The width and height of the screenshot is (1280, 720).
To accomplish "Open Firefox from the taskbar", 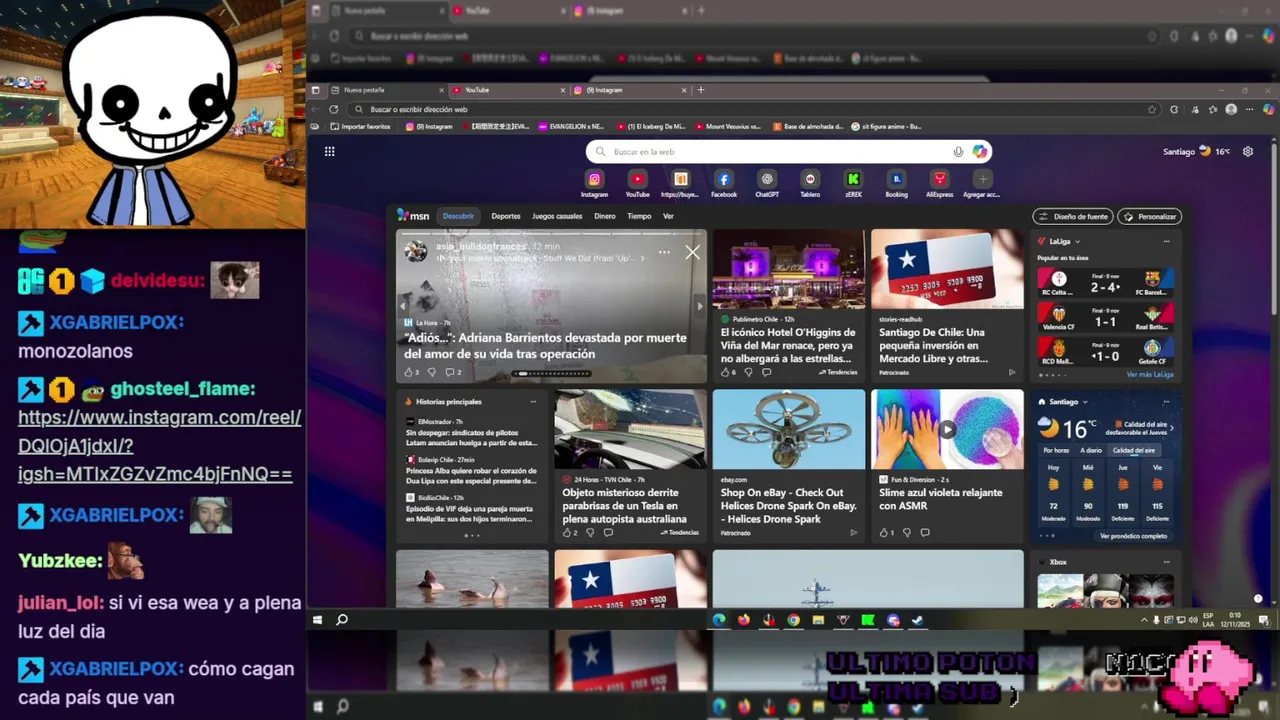I will pyautogui.click(x=744, y=620).
